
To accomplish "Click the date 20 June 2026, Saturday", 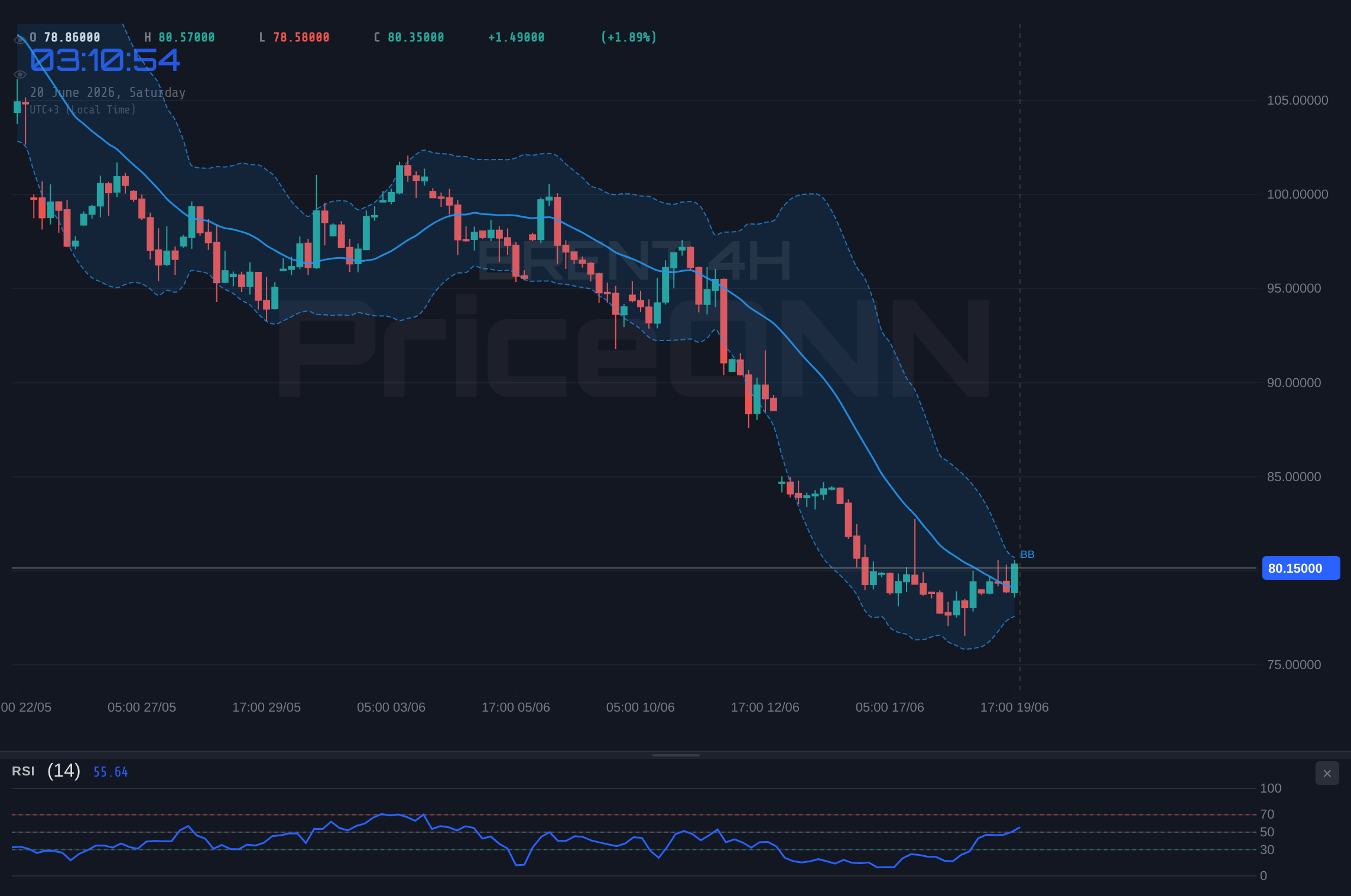I will click(108, 93).
